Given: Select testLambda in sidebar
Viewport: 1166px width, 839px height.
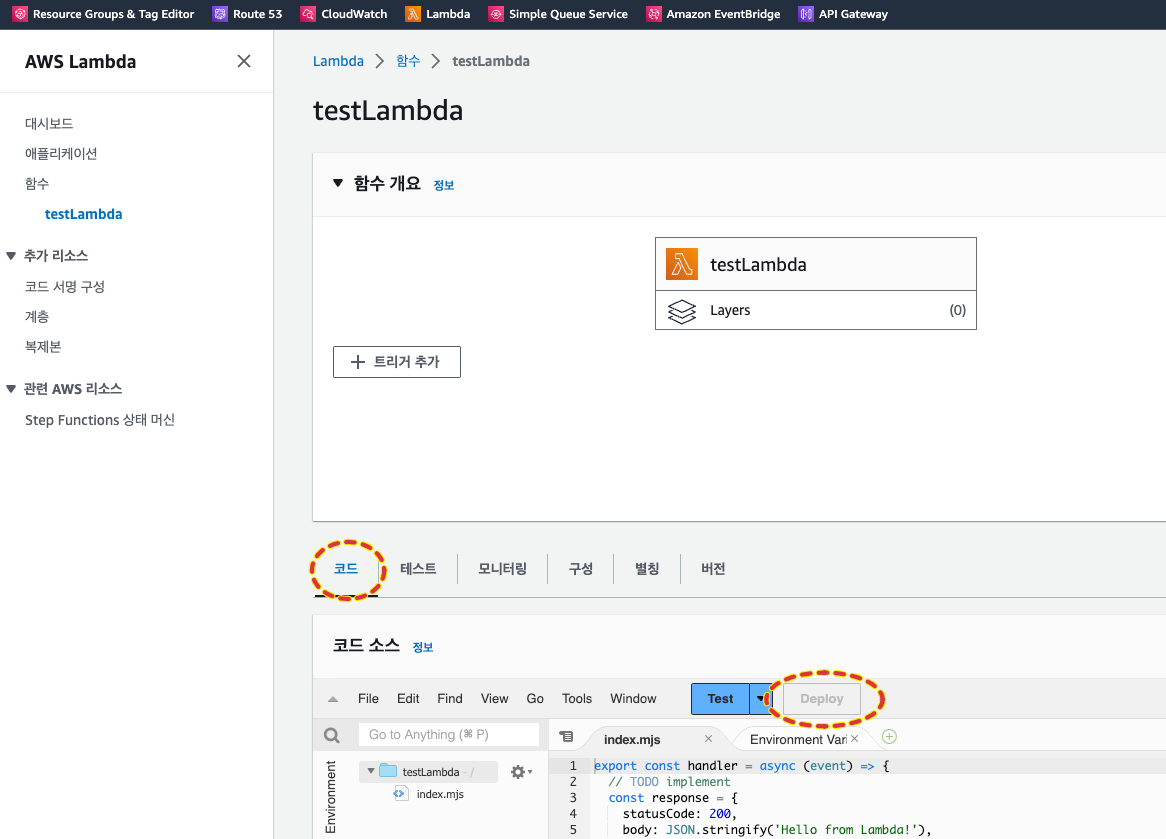Looking at the screenshot, I should coord(83,214).
